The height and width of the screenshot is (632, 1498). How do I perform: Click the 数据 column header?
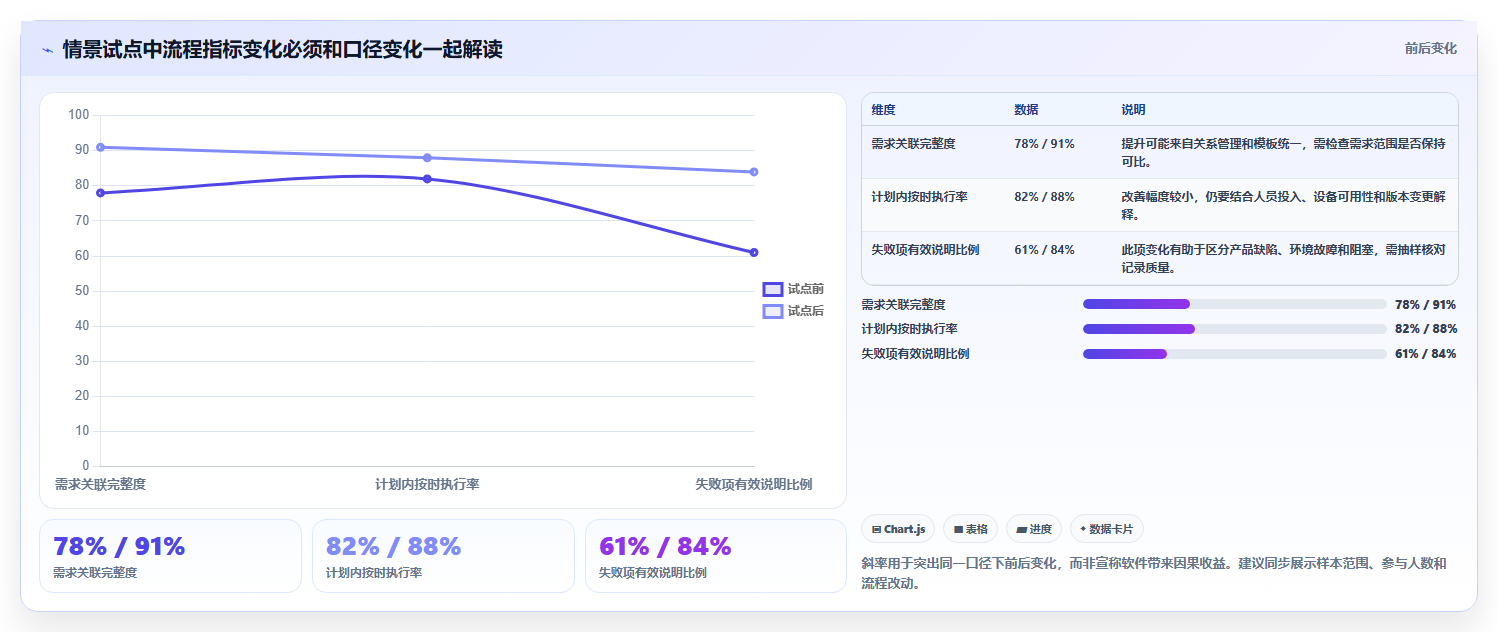(x=1027, y=110)
